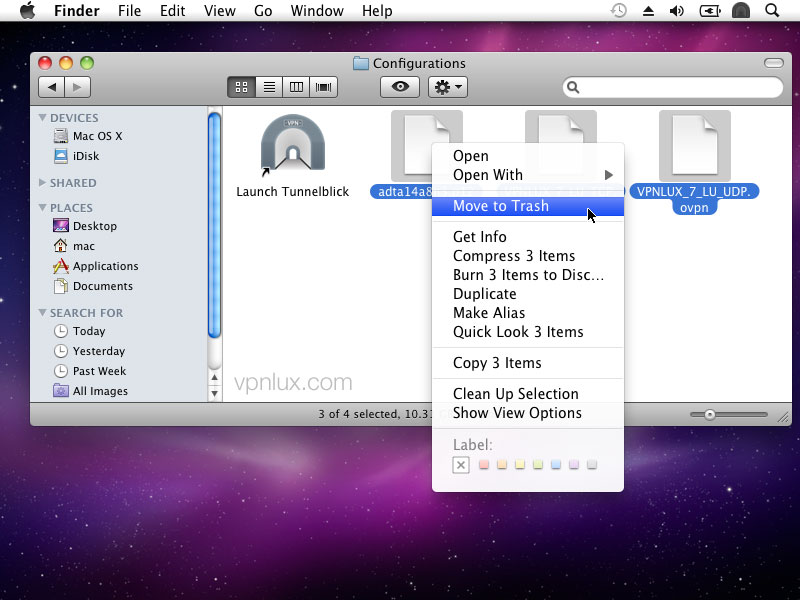Switch Finder to column view

point(296,87)
